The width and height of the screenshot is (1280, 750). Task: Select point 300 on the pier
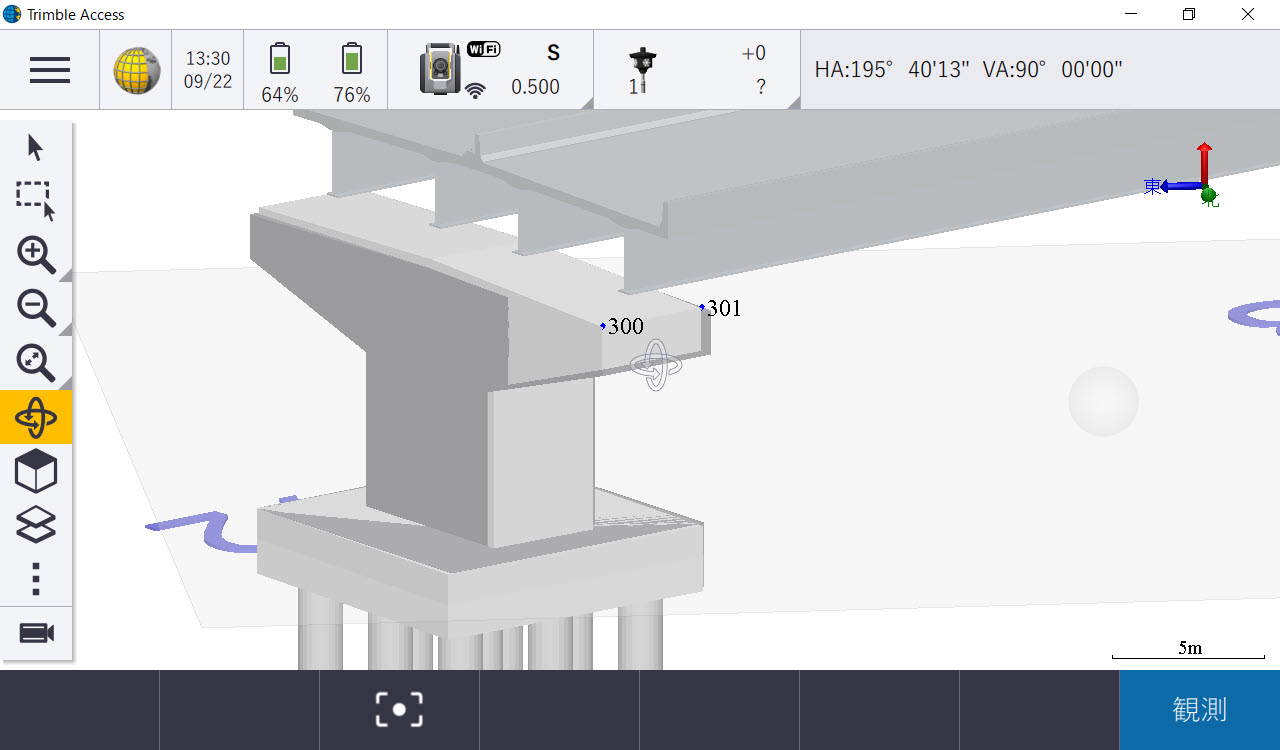(x=603, y=326)
